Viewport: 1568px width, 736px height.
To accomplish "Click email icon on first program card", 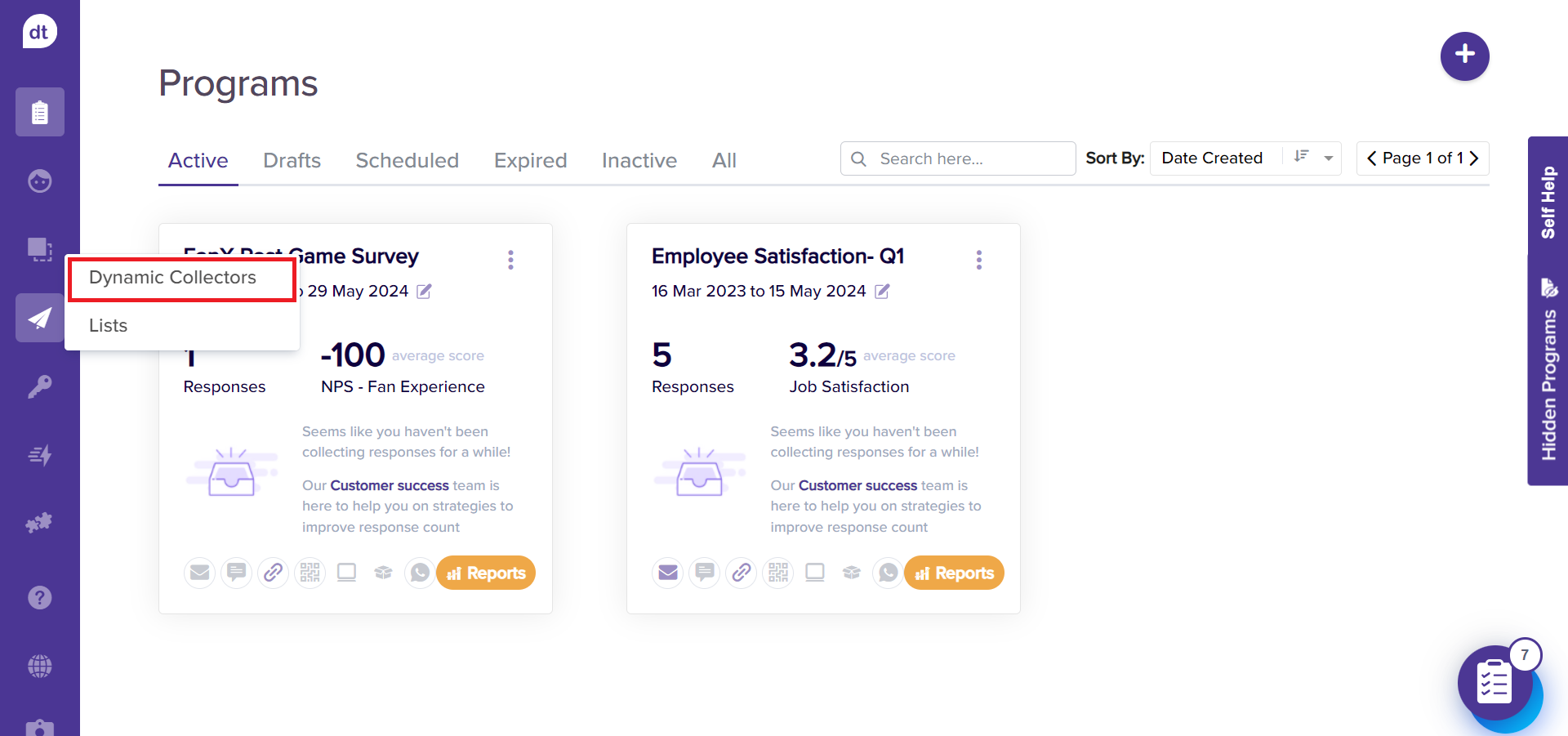I will pos(199,573).
